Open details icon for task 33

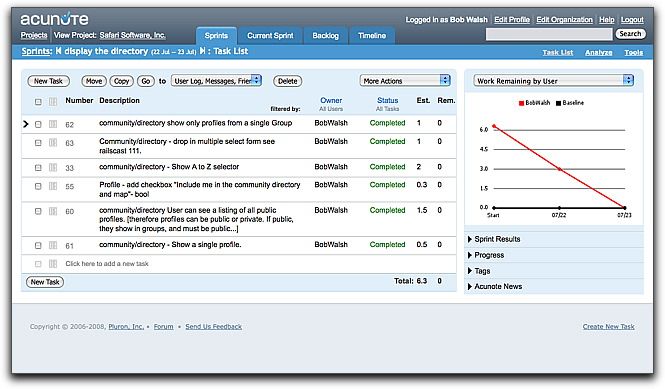click(53, 168)
